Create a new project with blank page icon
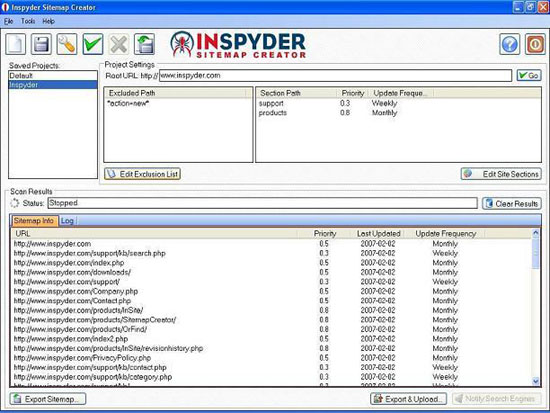550x413 pixels. click(x=16, y=44)
